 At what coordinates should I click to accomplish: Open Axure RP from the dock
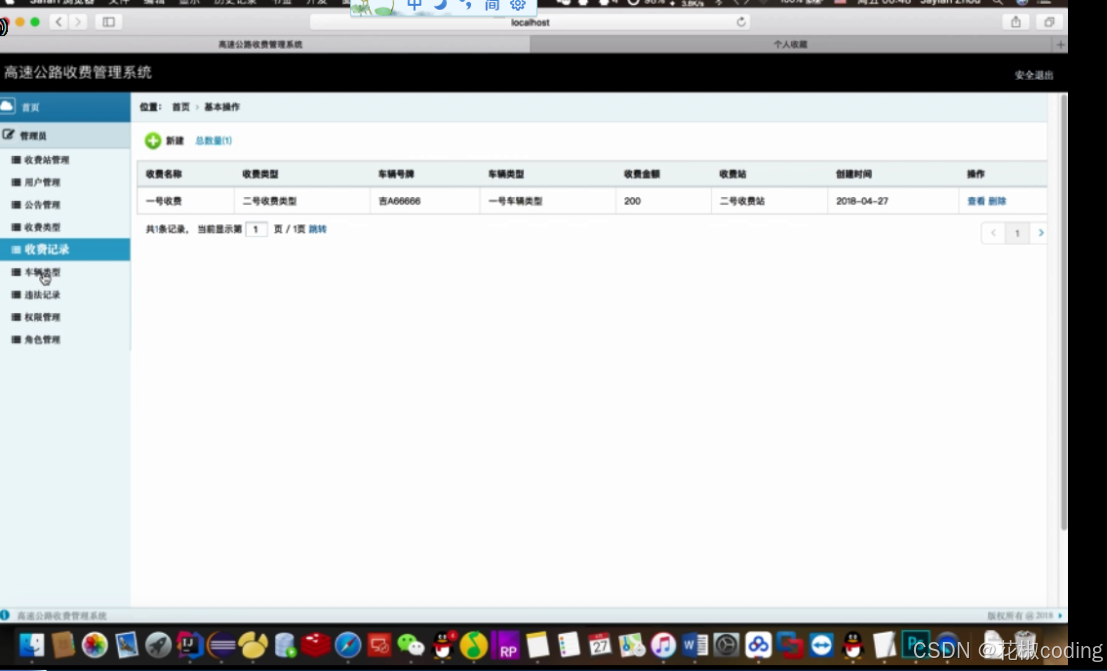pyautogui.click(x=506, y=645)
